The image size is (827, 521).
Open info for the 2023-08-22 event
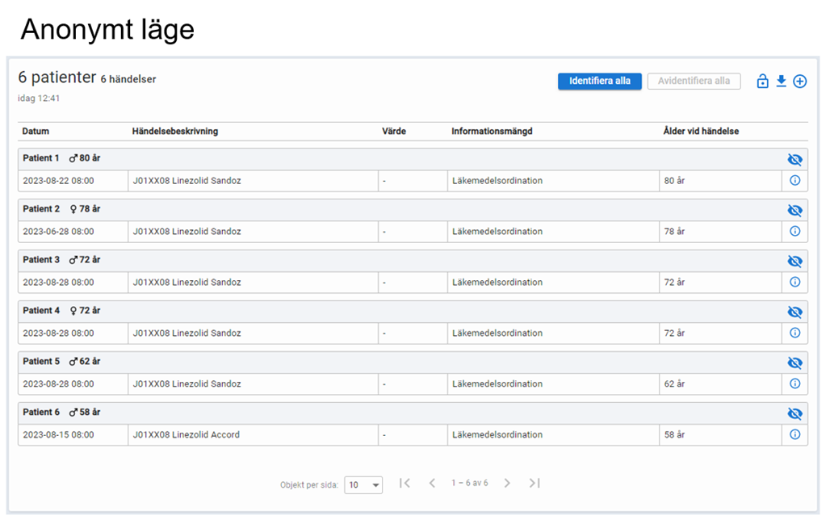point(794,180)
